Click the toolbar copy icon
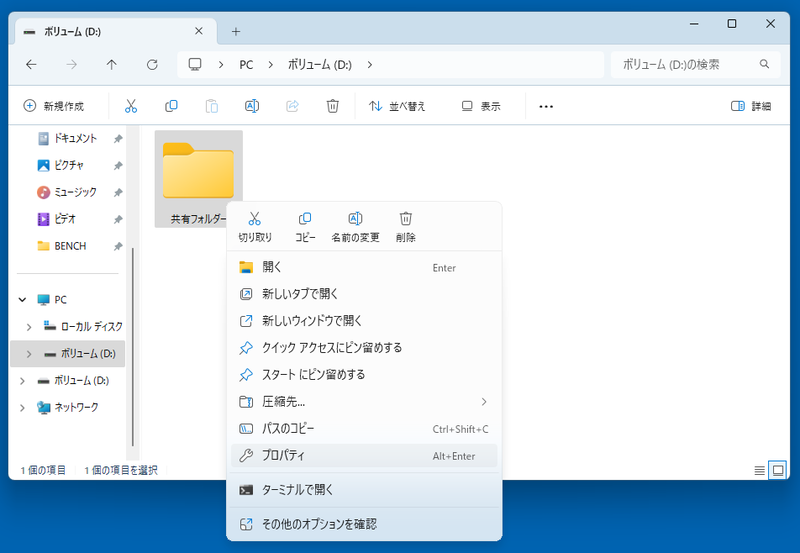 pyautogui.click(x=171, y=106)
